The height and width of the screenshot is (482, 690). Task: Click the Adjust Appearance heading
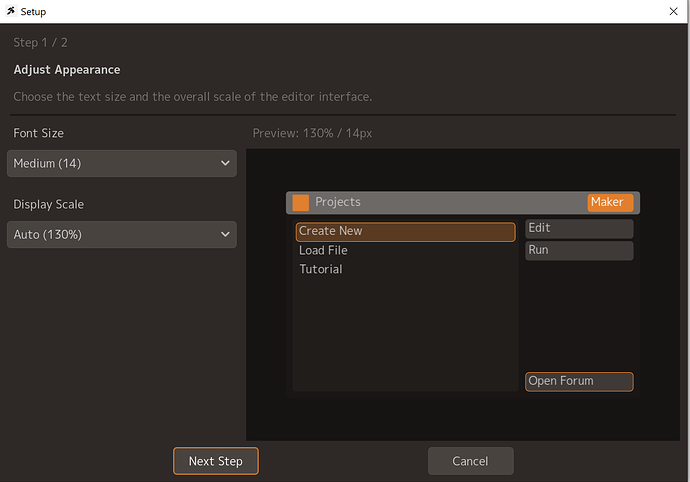tap(67, 70)
